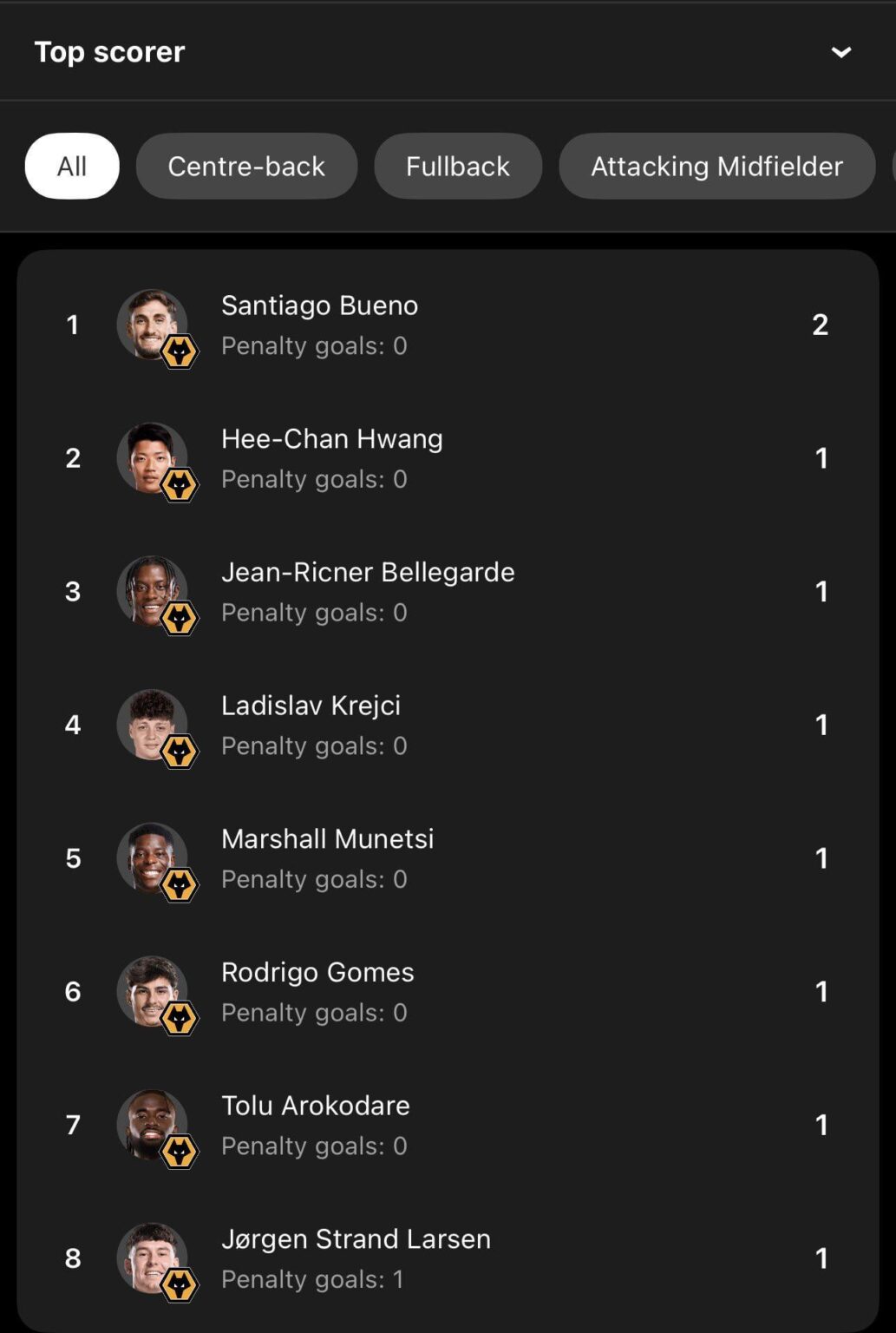Click the Wolves badge on Hee-Chan Hwang's avatar

coord(180,485)
